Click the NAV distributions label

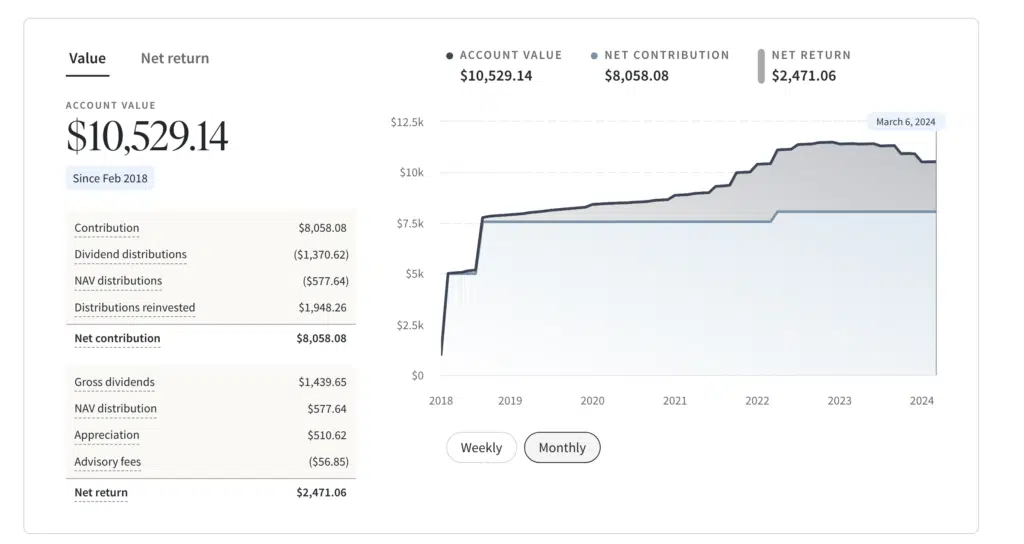118,281
